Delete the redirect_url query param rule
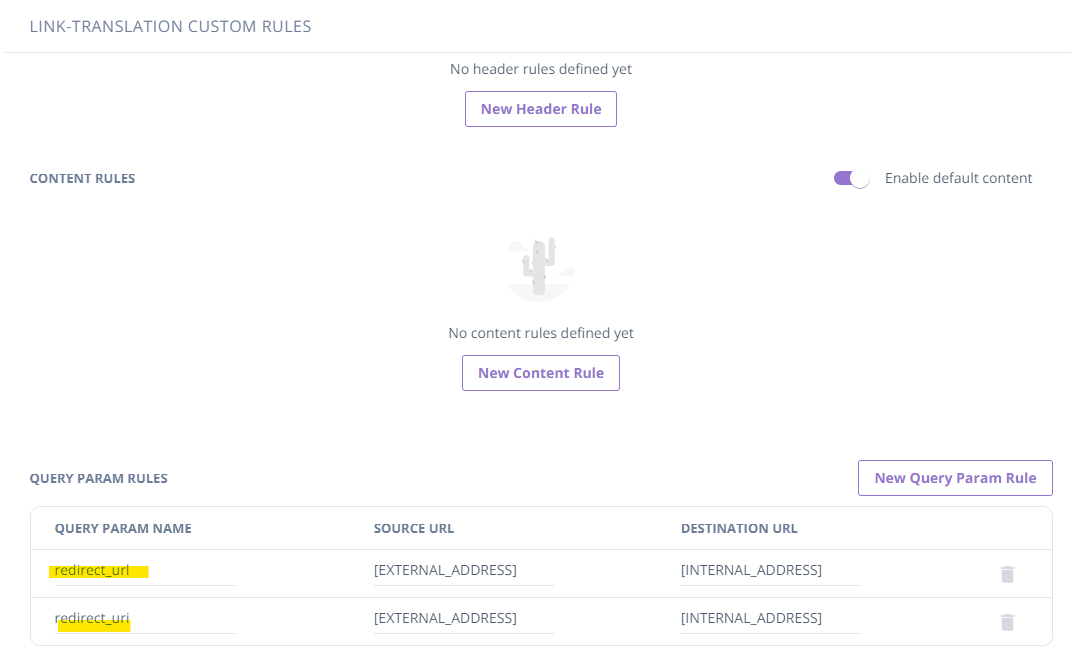 [1007, 574]
